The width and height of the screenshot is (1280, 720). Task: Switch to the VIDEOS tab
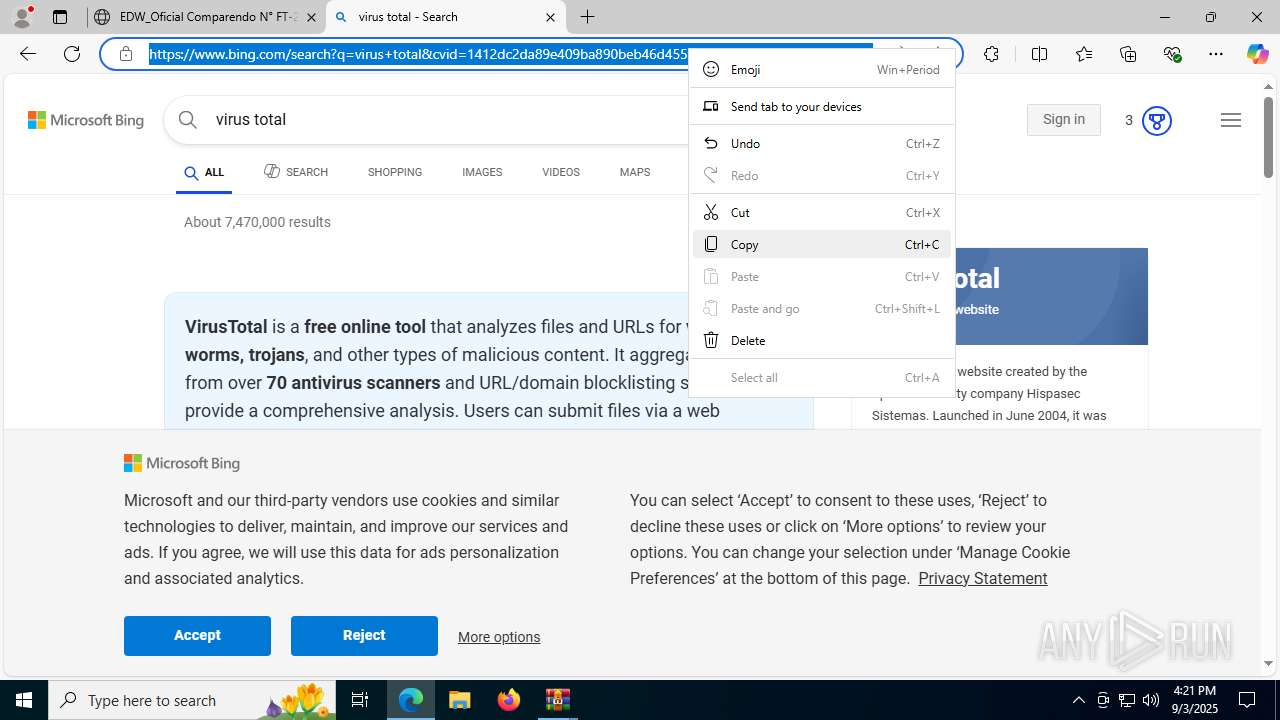[x=561, y=172]
